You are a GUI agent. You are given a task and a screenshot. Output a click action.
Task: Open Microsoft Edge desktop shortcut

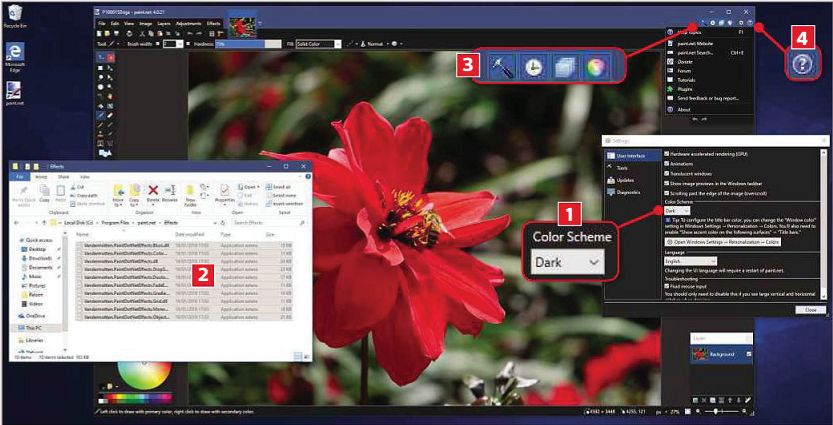coord(15,56)
